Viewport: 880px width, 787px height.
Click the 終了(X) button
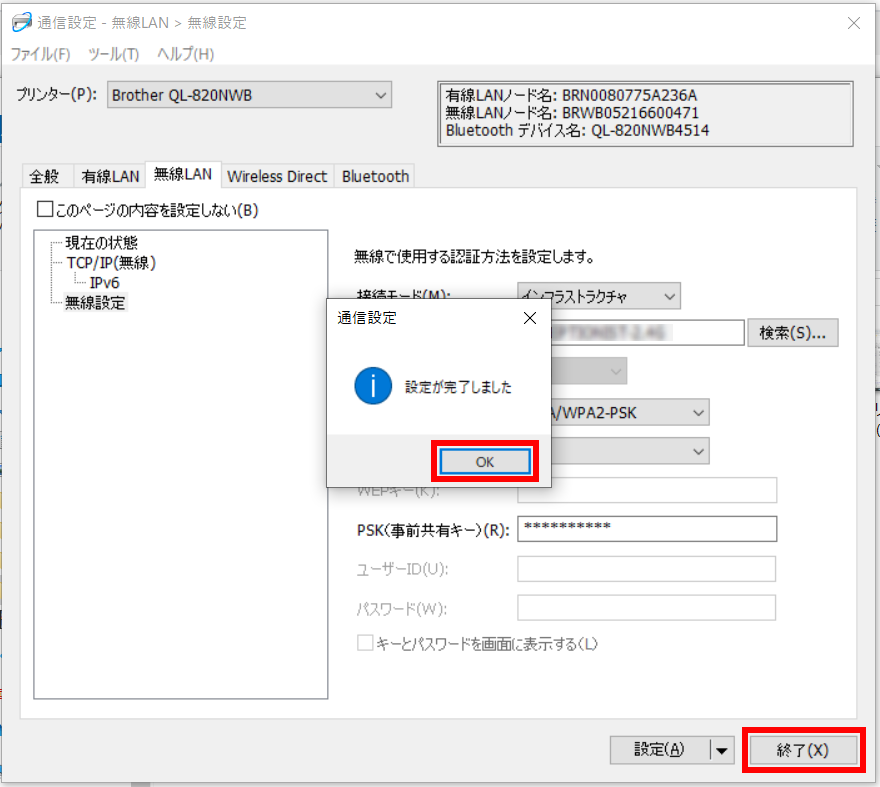tap(803, 750)
